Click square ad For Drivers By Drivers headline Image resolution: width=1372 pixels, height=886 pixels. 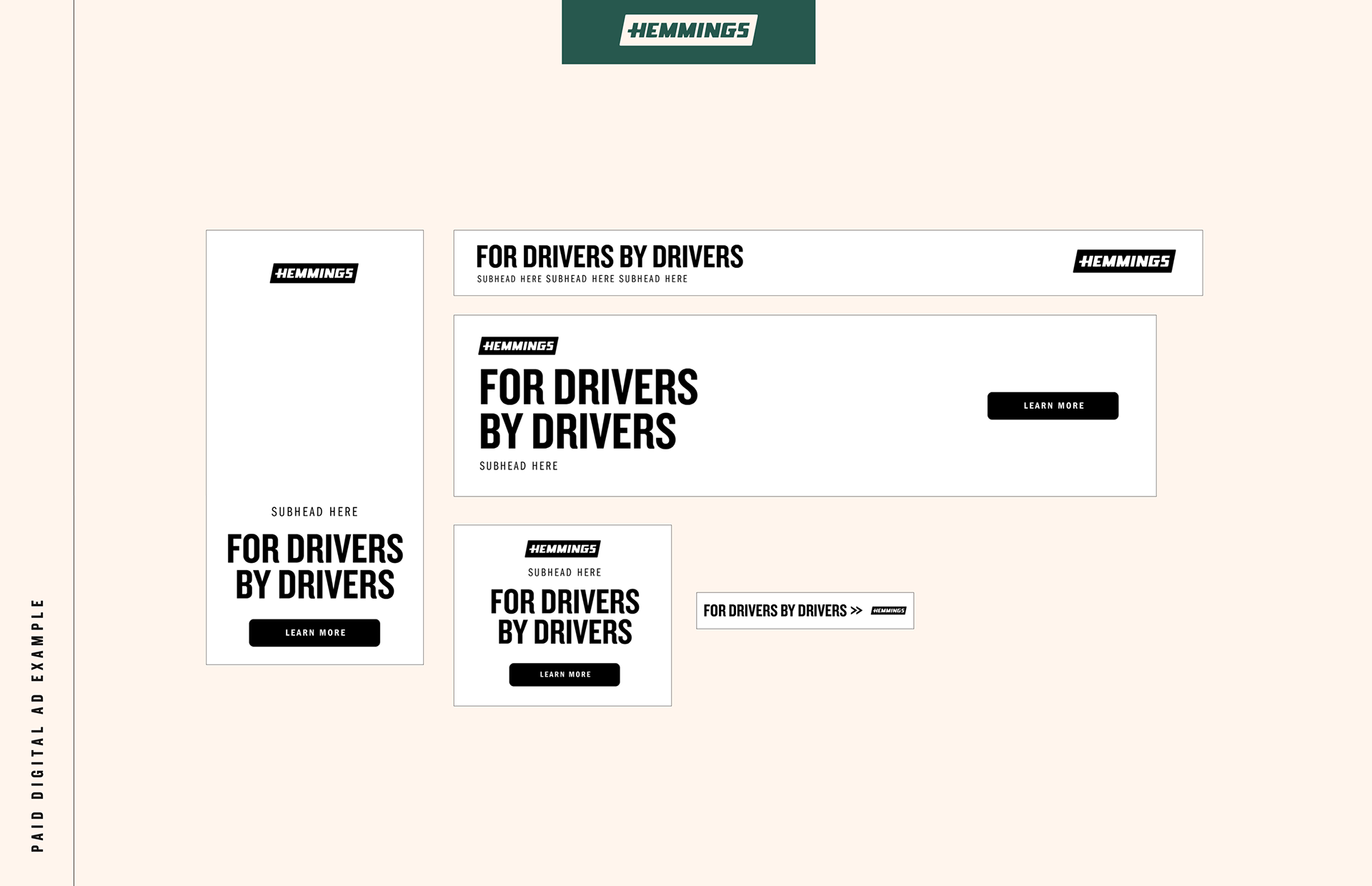click(565, 617)
